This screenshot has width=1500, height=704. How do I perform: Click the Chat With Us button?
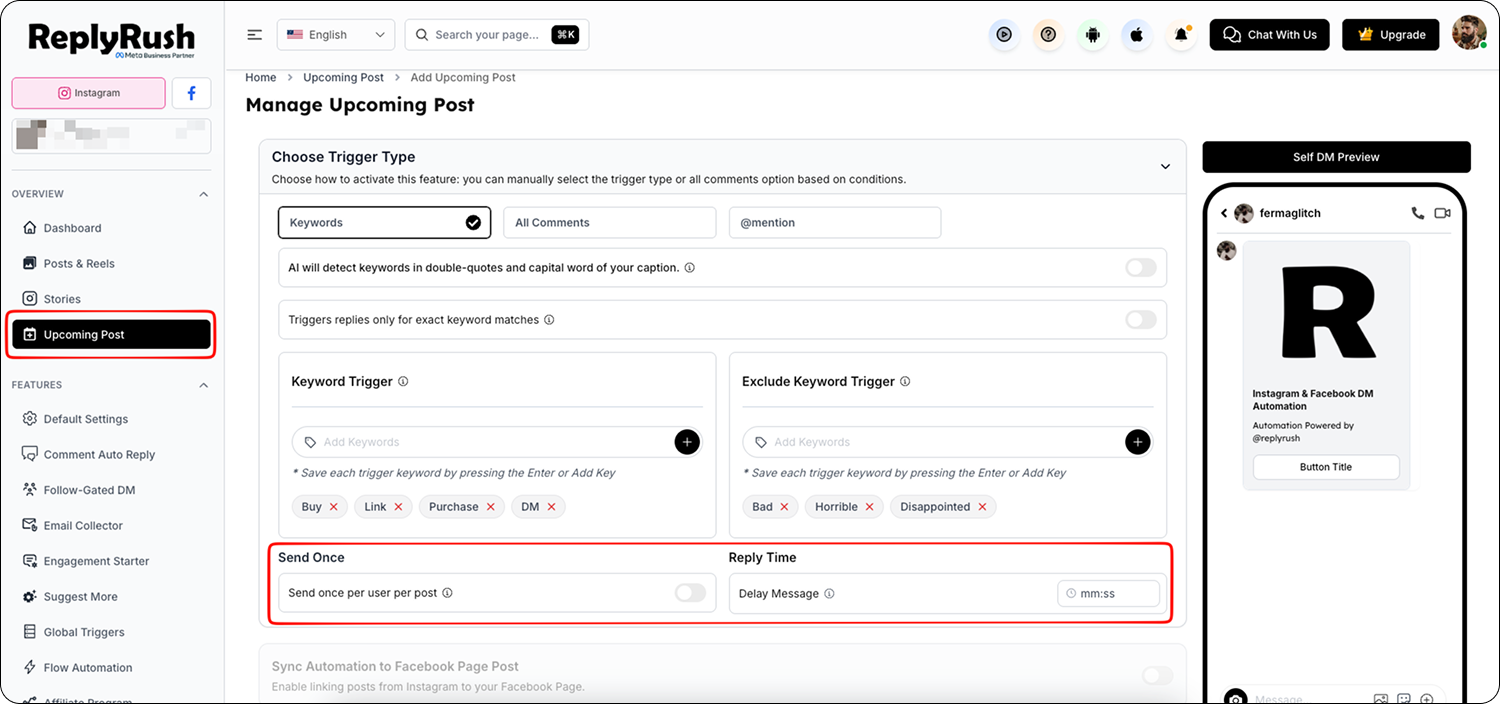(x=1270, y=35)
